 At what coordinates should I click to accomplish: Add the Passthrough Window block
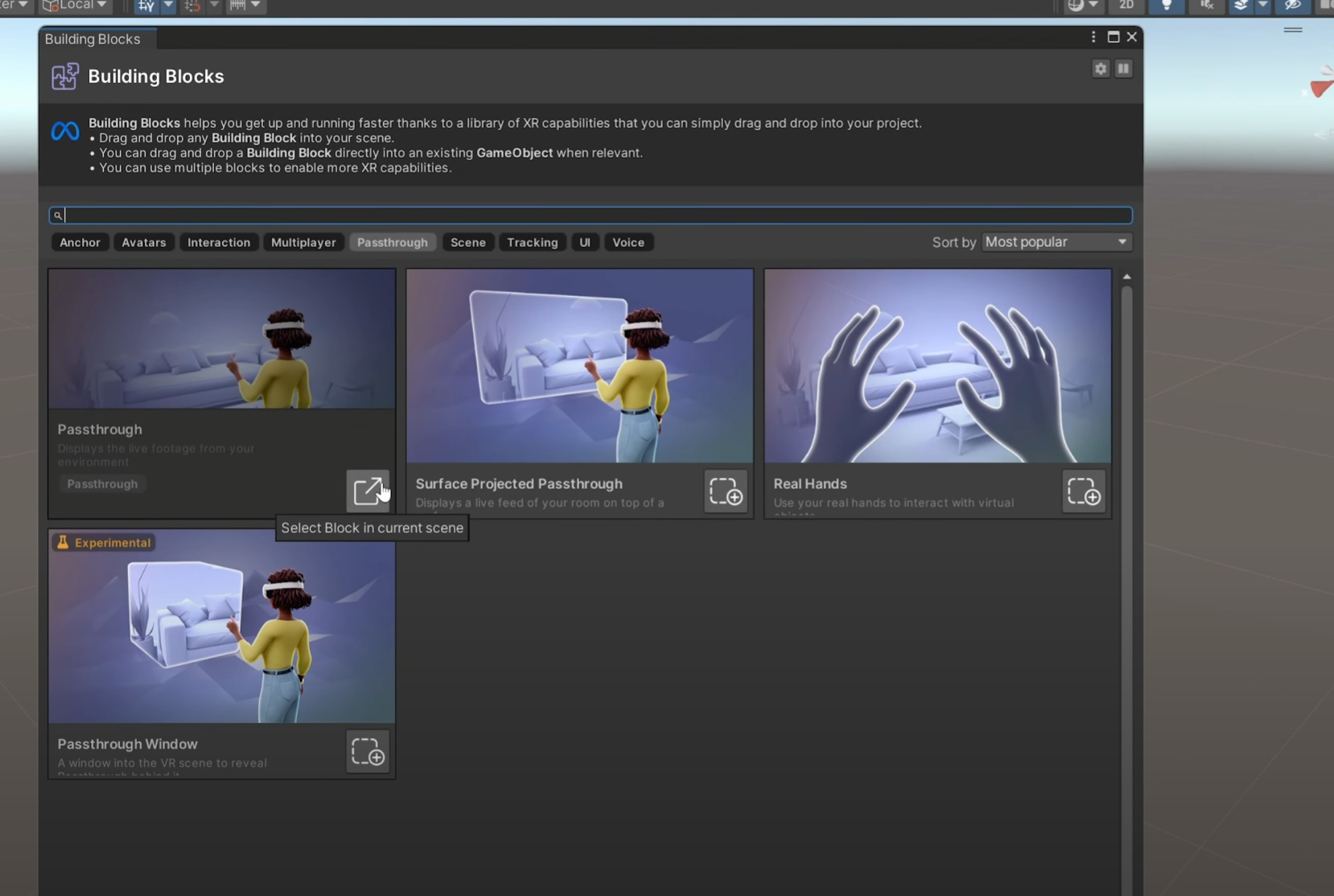point(368,751)
